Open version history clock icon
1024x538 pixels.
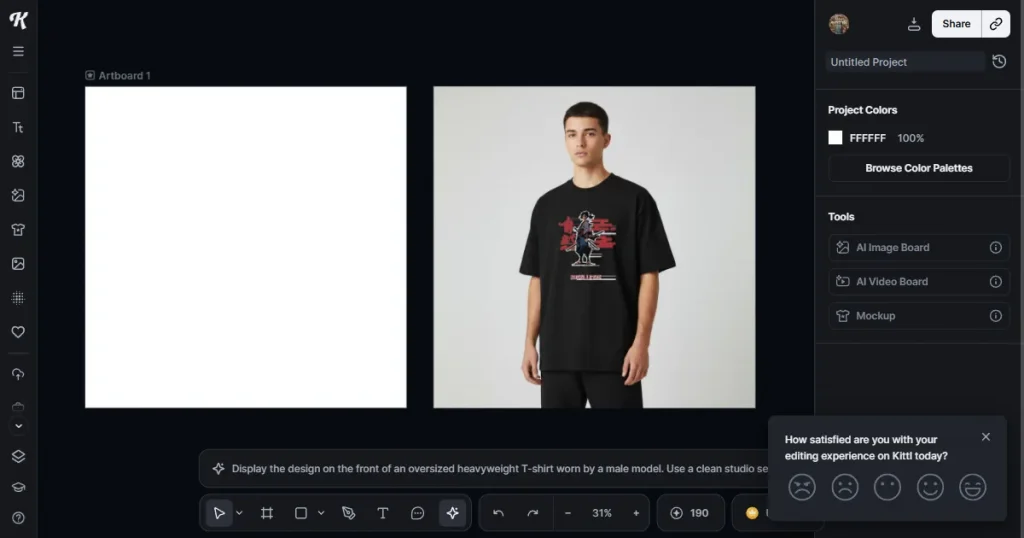click(x=999, y=61)
